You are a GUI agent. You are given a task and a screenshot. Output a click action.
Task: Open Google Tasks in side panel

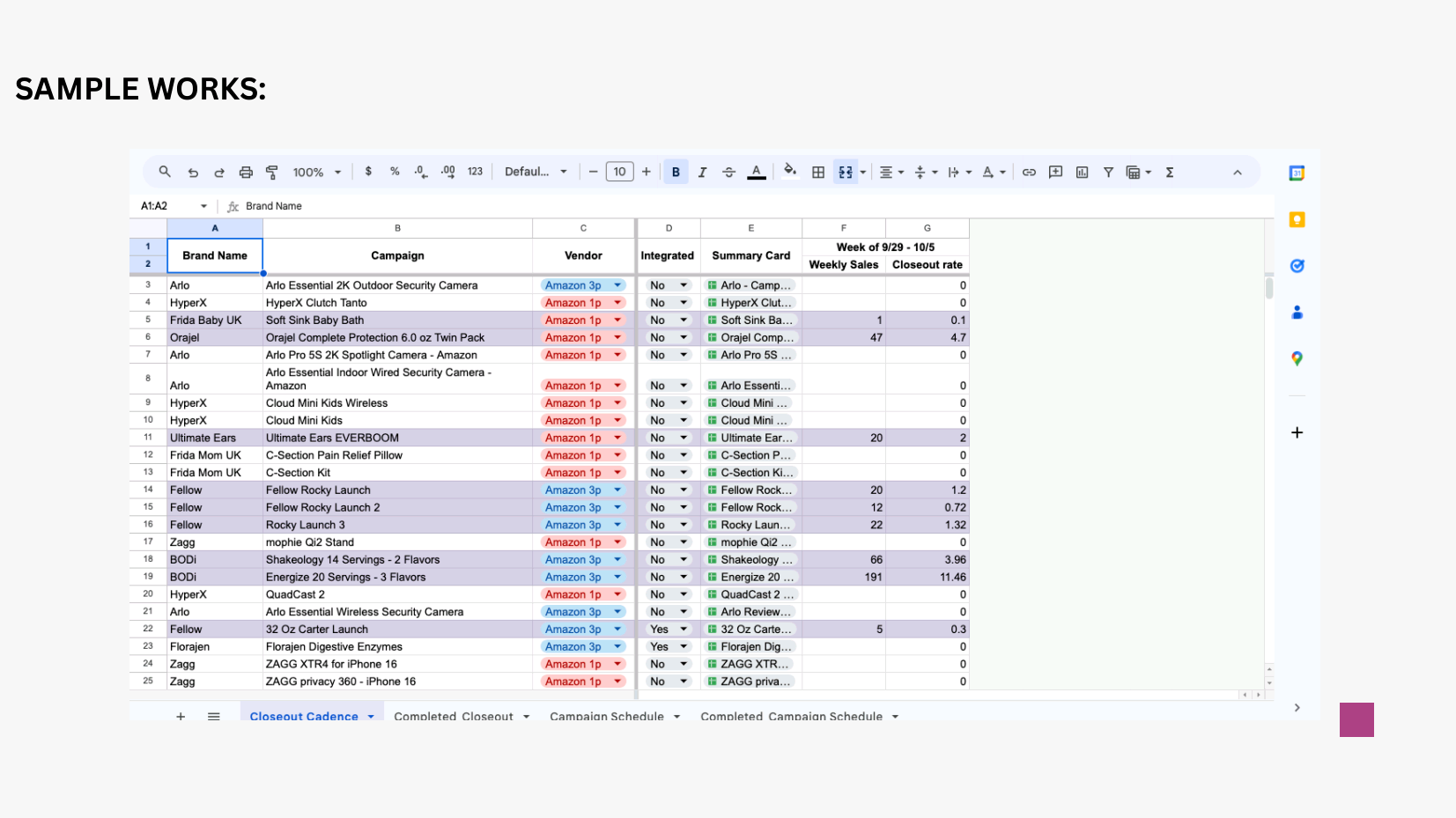coord(1297,266)
